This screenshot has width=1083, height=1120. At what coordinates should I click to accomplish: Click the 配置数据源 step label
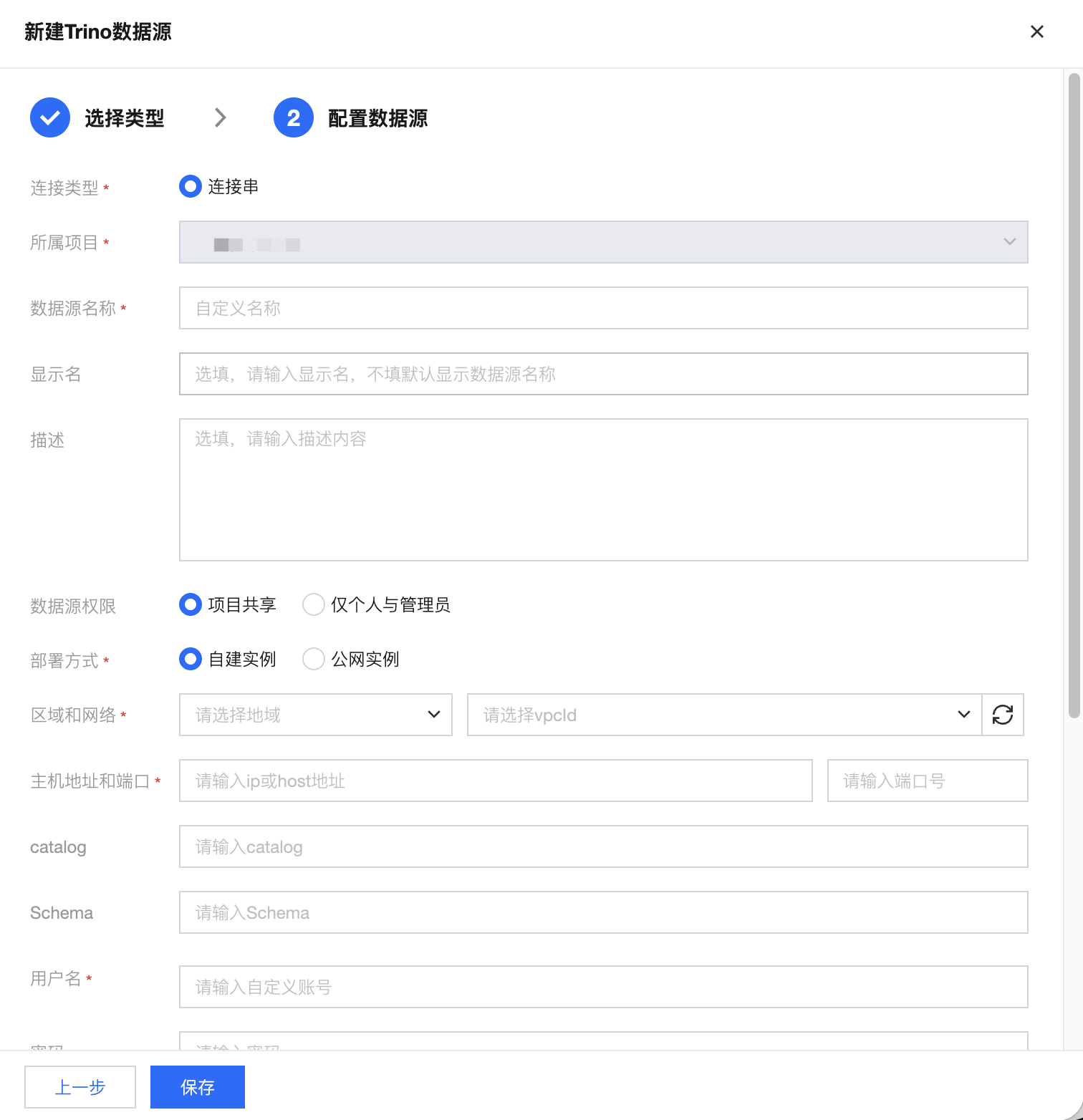377,118
